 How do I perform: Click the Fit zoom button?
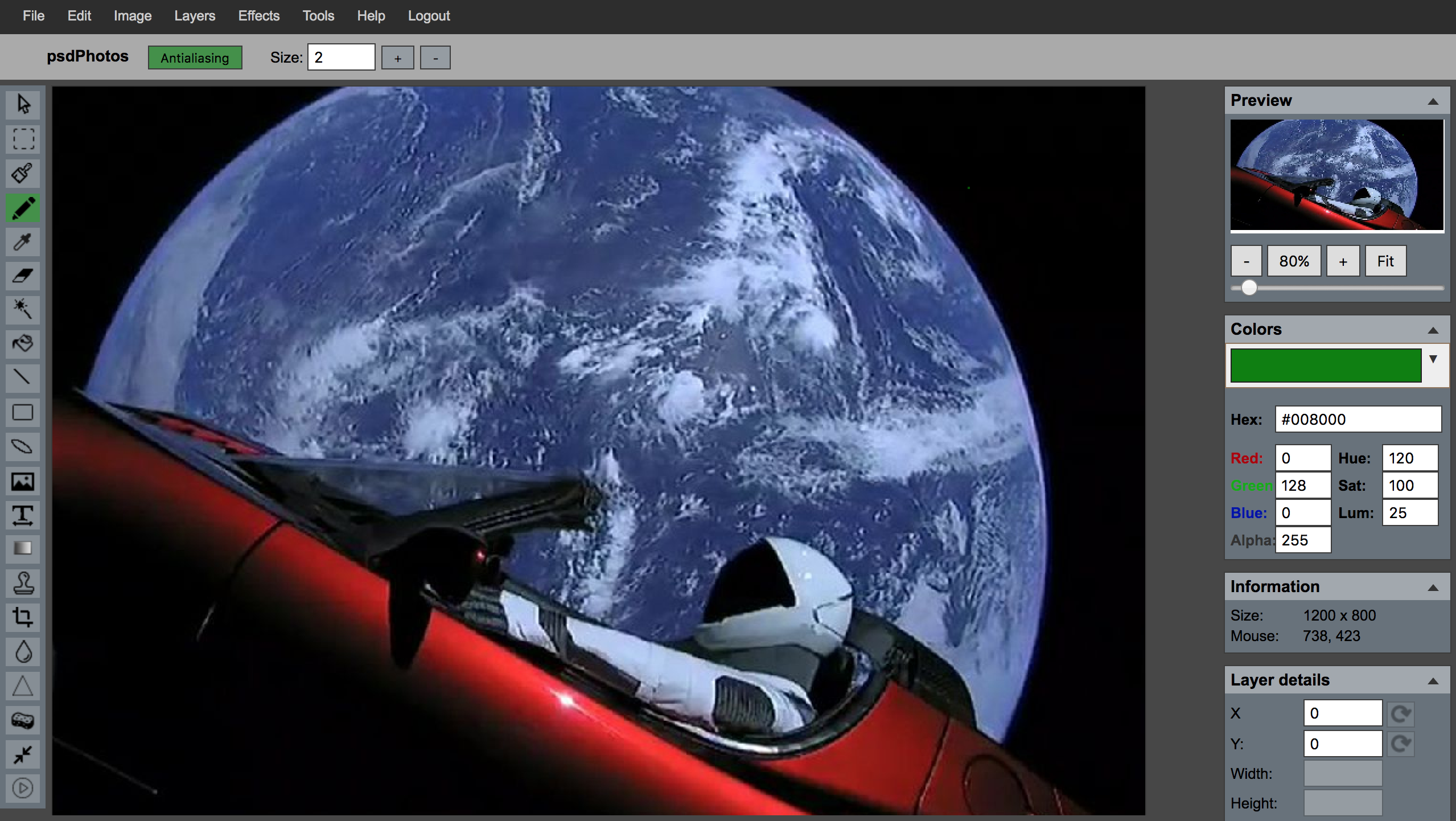tap(1385, 261)
